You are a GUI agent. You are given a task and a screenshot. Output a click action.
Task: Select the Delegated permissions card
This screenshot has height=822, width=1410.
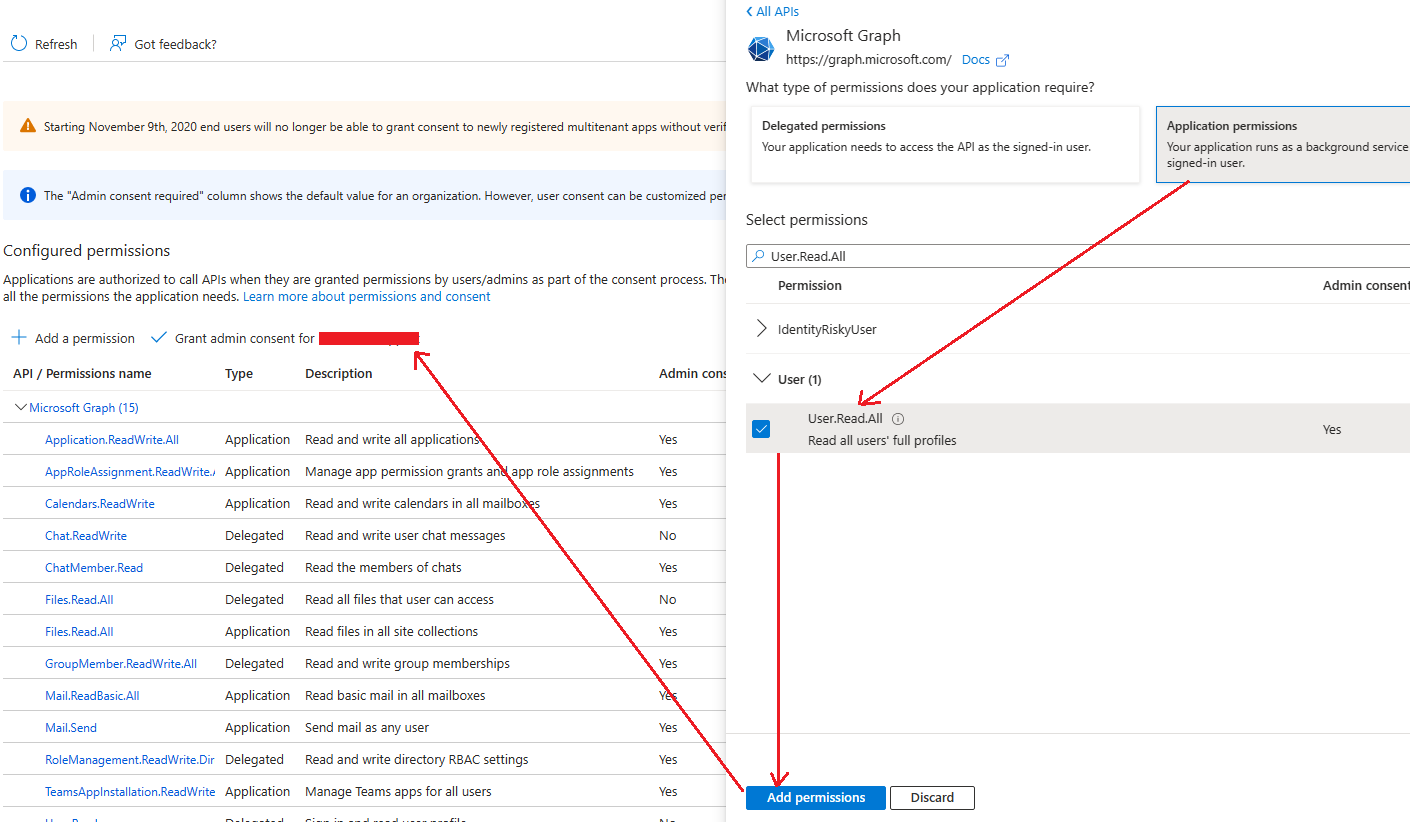945,145
